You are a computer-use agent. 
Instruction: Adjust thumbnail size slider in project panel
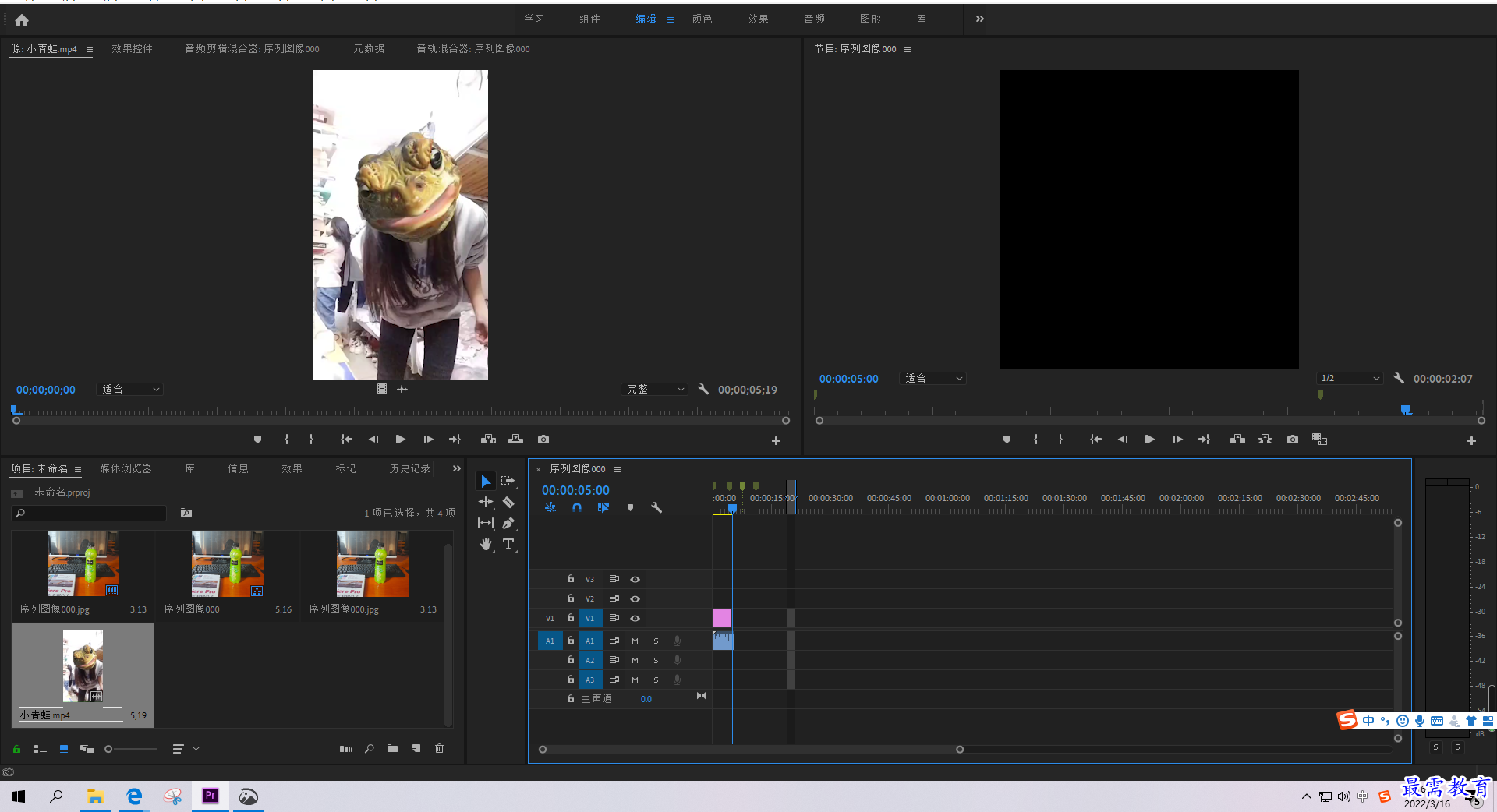pyautogui.click(x=131, y=749)
